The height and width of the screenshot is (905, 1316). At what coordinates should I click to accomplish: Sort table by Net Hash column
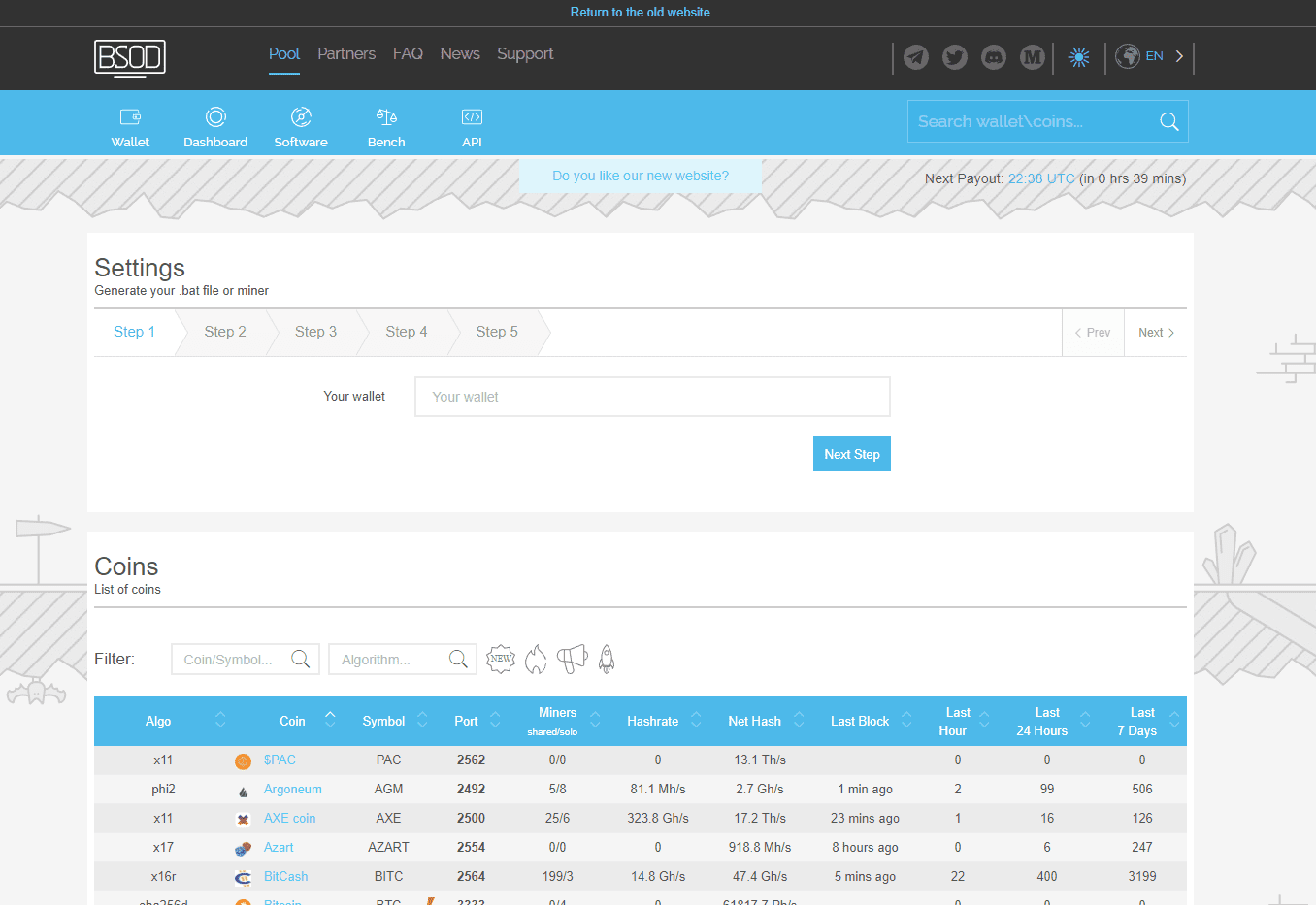point(754,721)
